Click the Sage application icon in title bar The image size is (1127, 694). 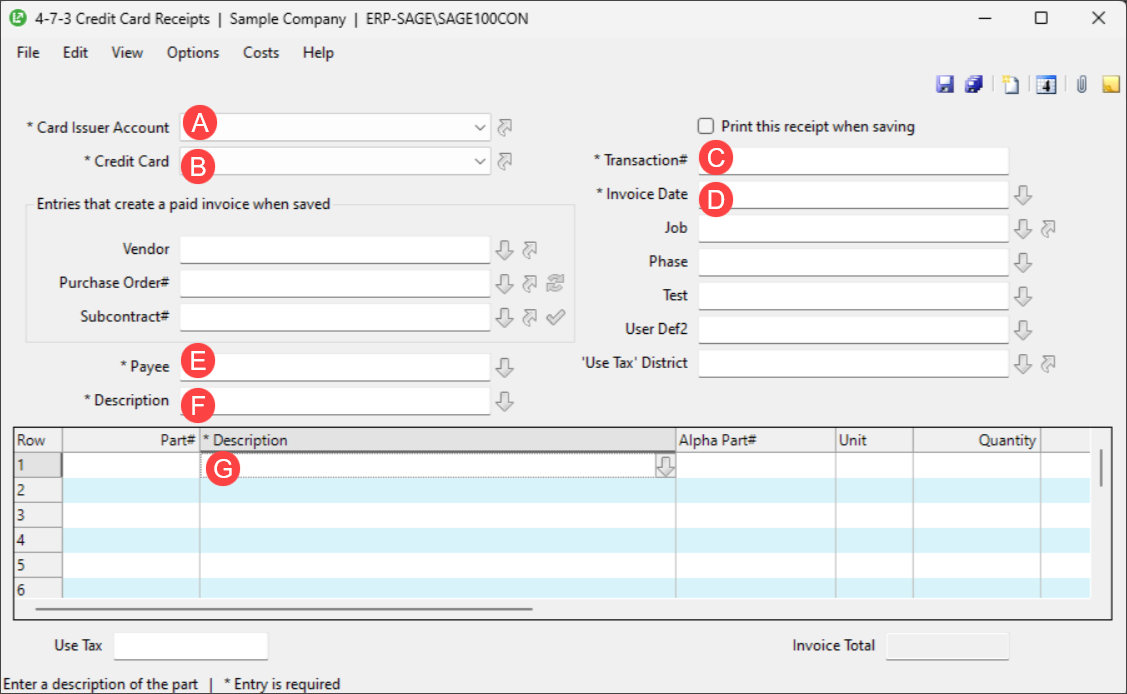[18, 18]
